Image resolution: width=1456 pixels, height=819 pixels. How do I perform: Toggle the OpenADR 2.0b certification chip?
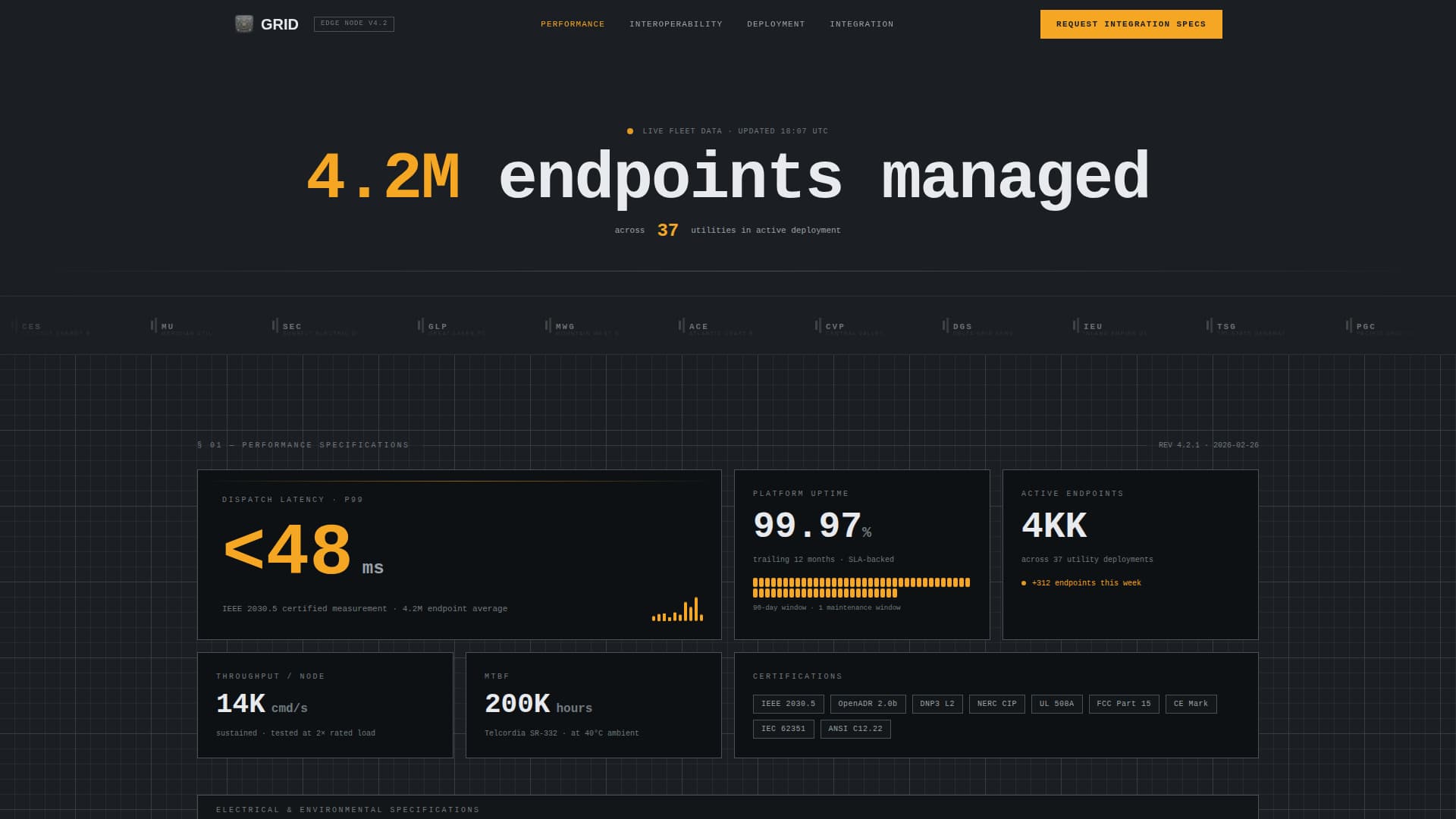click(x=867, y=703)
